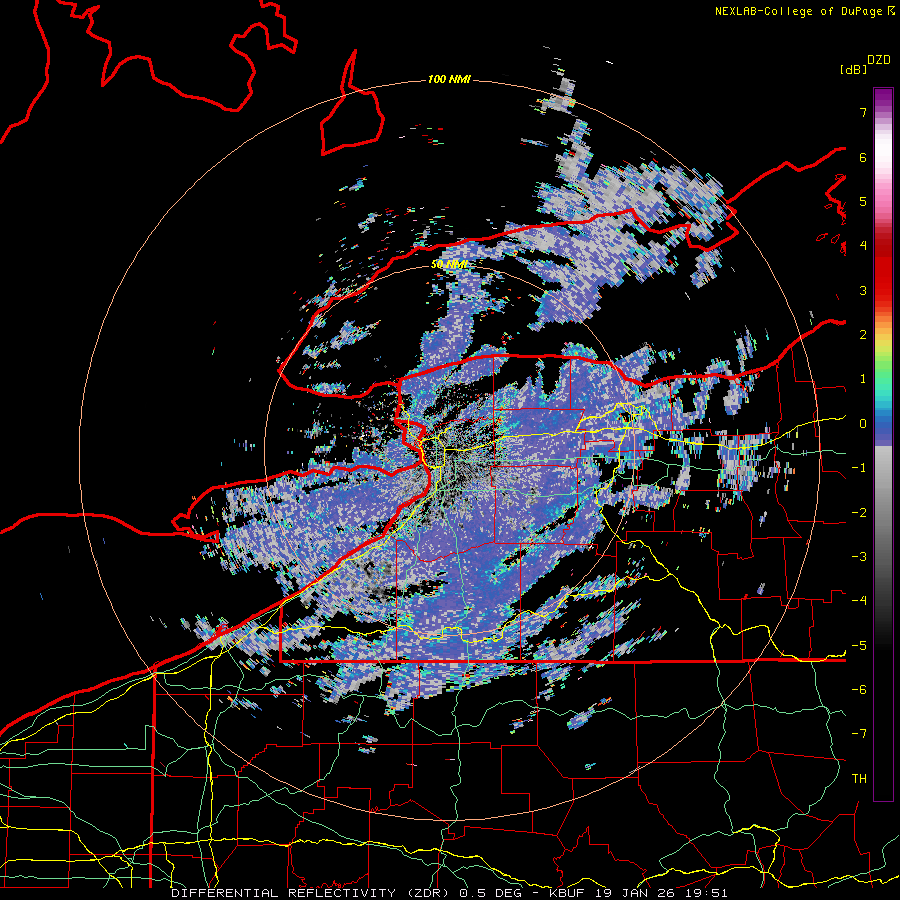Select the 6 value on the scale
The height and width of the screenshot is (900, 900).
coord(863,157)
